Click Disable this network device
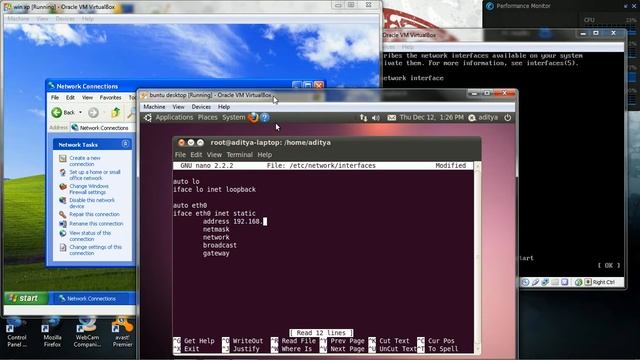 click(92, 203)
